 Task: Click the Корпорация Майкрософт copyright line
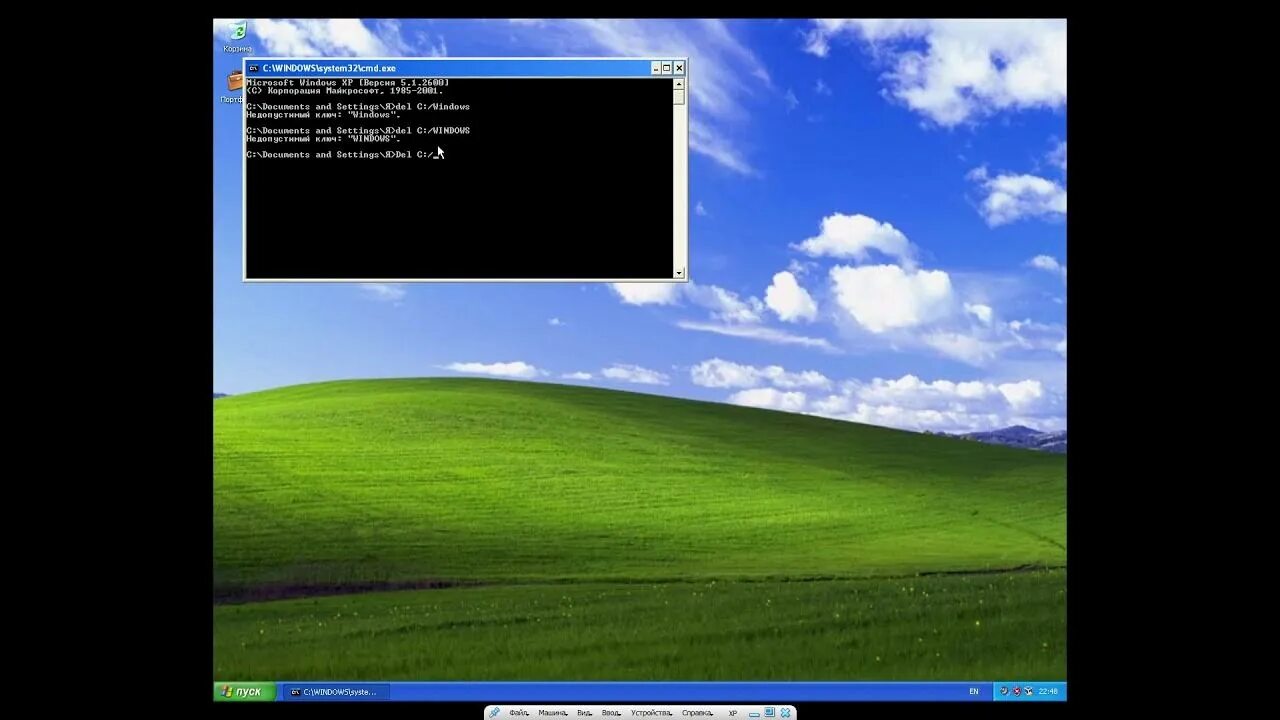click(x=345, y=90)
